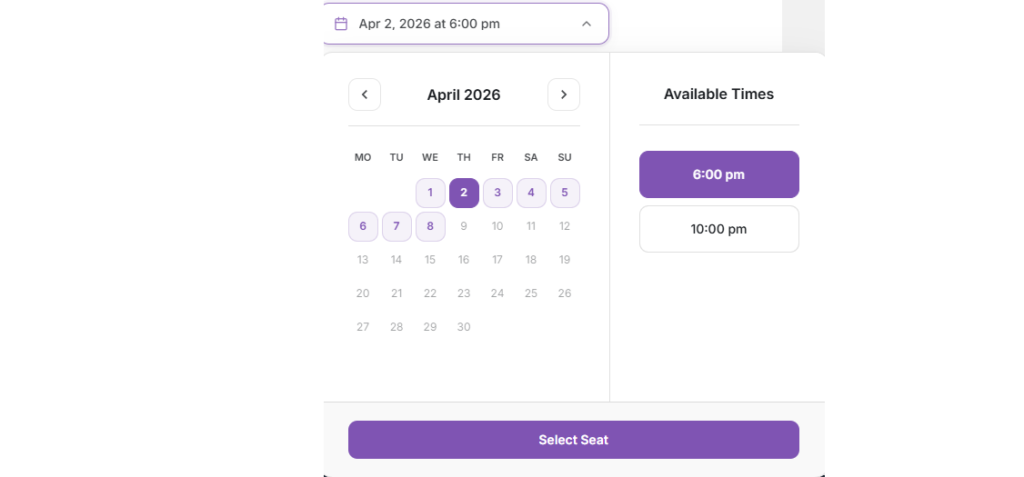Click the greyed-out April 30 date
The height and width of the screenshot is (477, 1024).
point(464,327)
